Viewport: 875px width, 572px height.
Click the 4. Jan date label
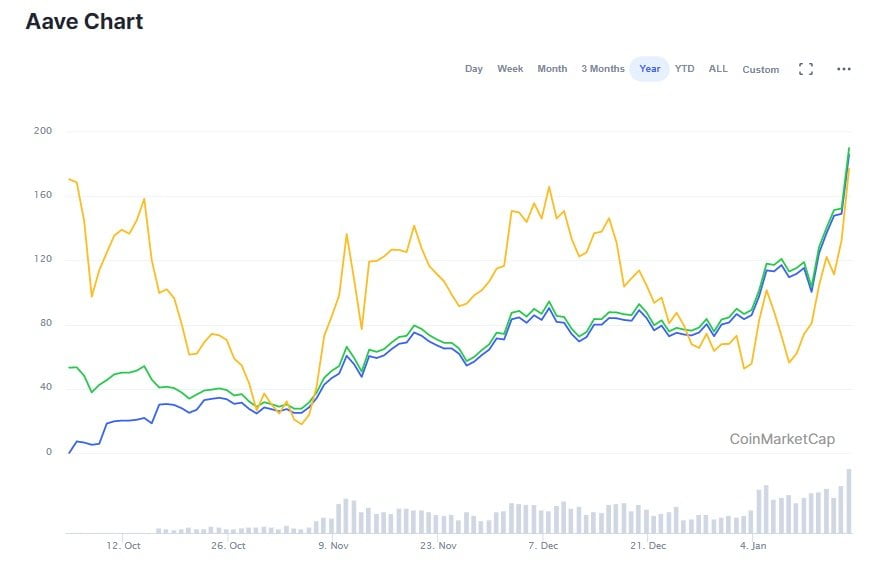point(753,546)
